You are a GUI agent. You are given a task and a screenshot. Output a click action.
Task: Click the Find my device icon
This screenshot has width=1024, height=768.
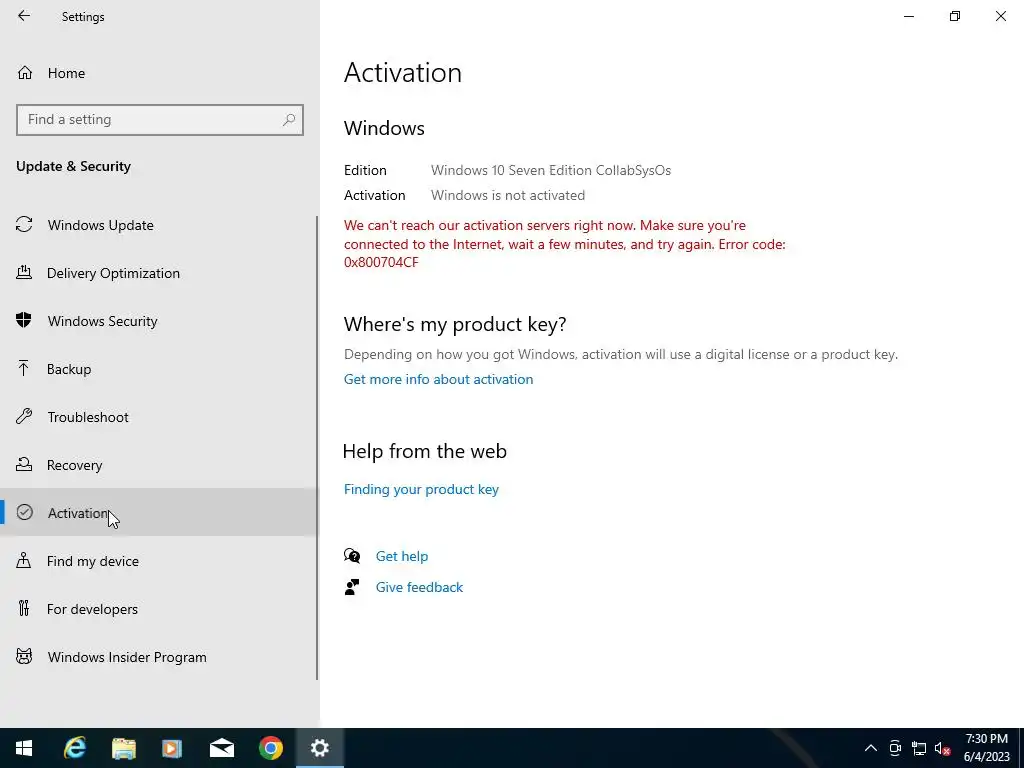tap(24, 560)
